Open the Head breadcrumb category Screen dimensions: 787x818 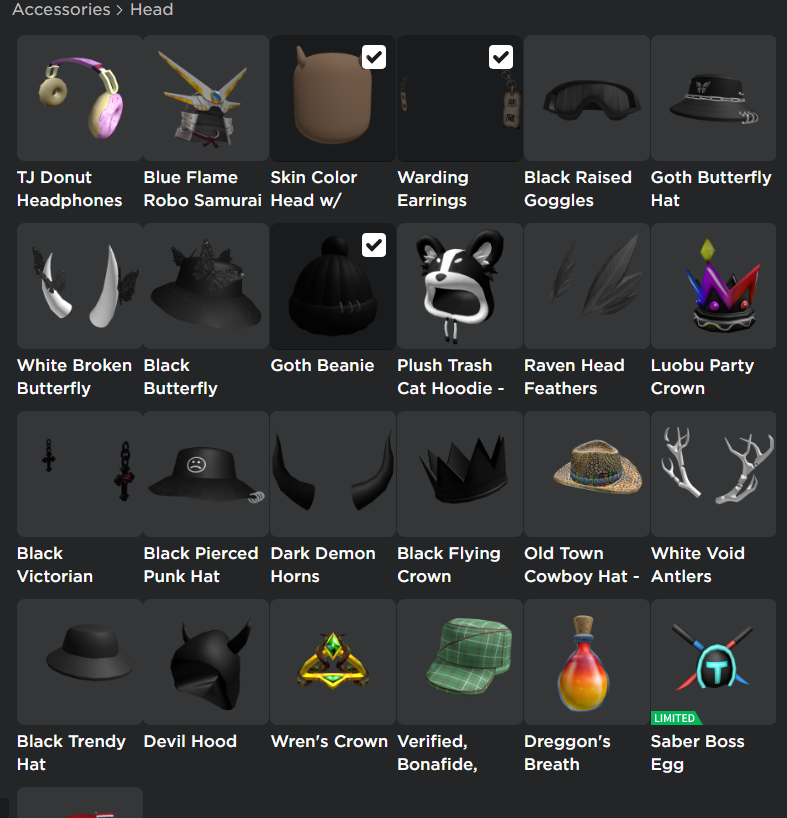[151, 9]
